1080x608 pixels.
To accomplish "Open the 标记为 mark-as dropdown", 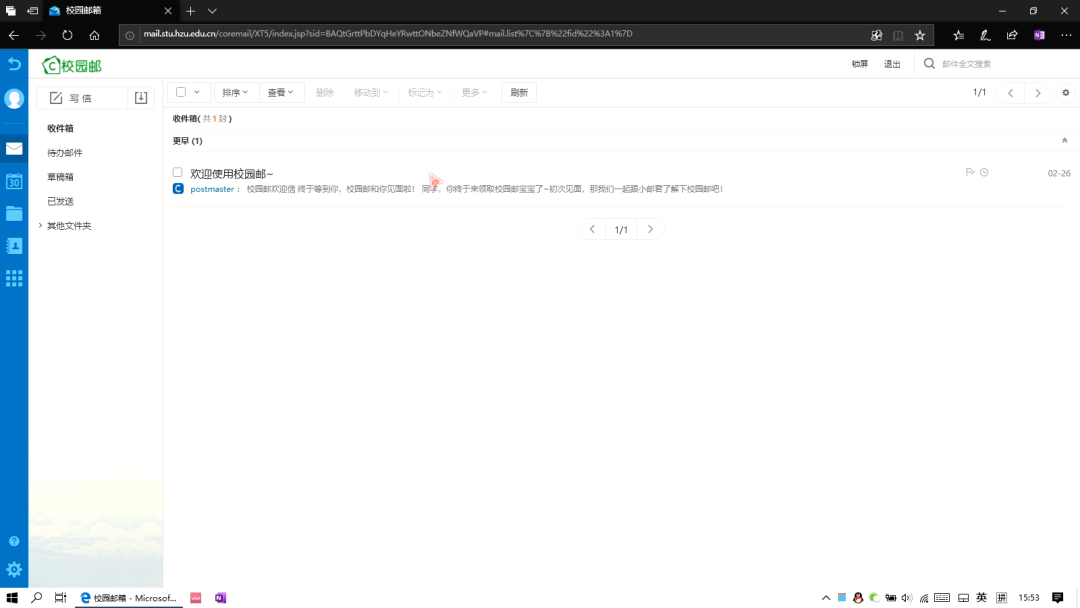I will click(425, 92).
